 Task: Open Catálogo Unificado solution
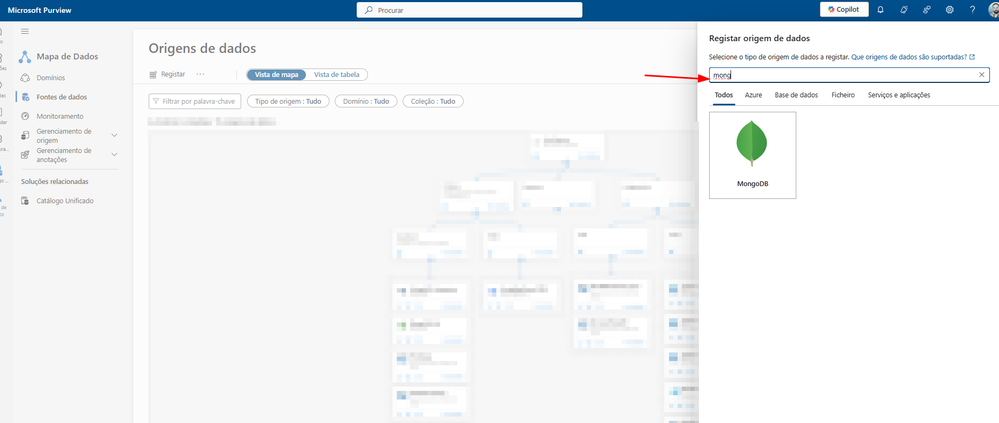pyautogui.click(x=64, y=201)
